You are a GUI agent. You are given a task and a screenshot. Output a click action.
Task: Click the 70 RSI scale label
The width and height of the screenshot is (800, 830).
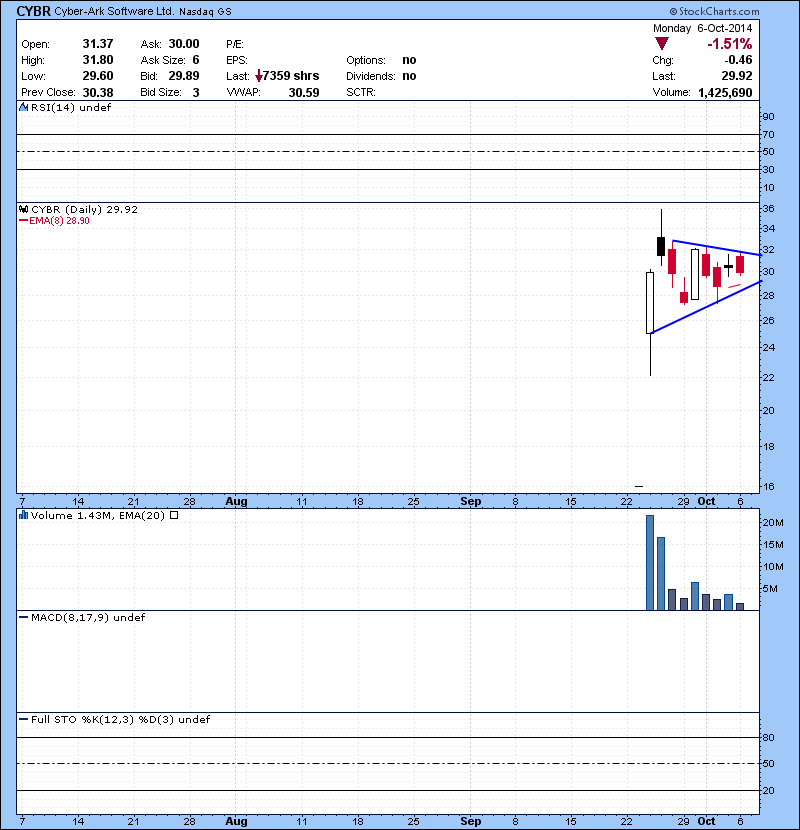(x=768, y=134)
